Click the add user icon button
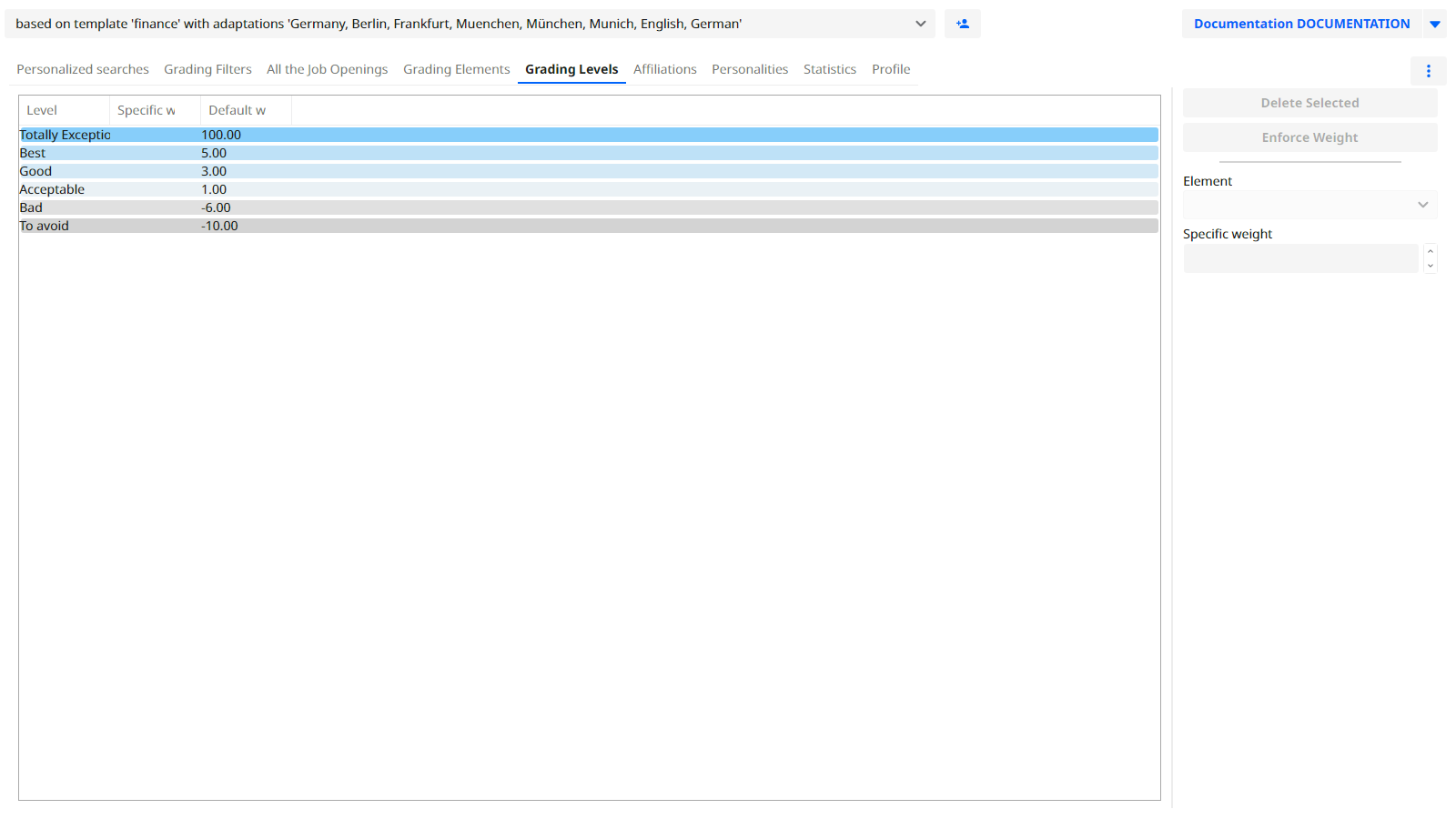Image resolution: width=1456 pixels, height=819 pixels. [962, 24]
